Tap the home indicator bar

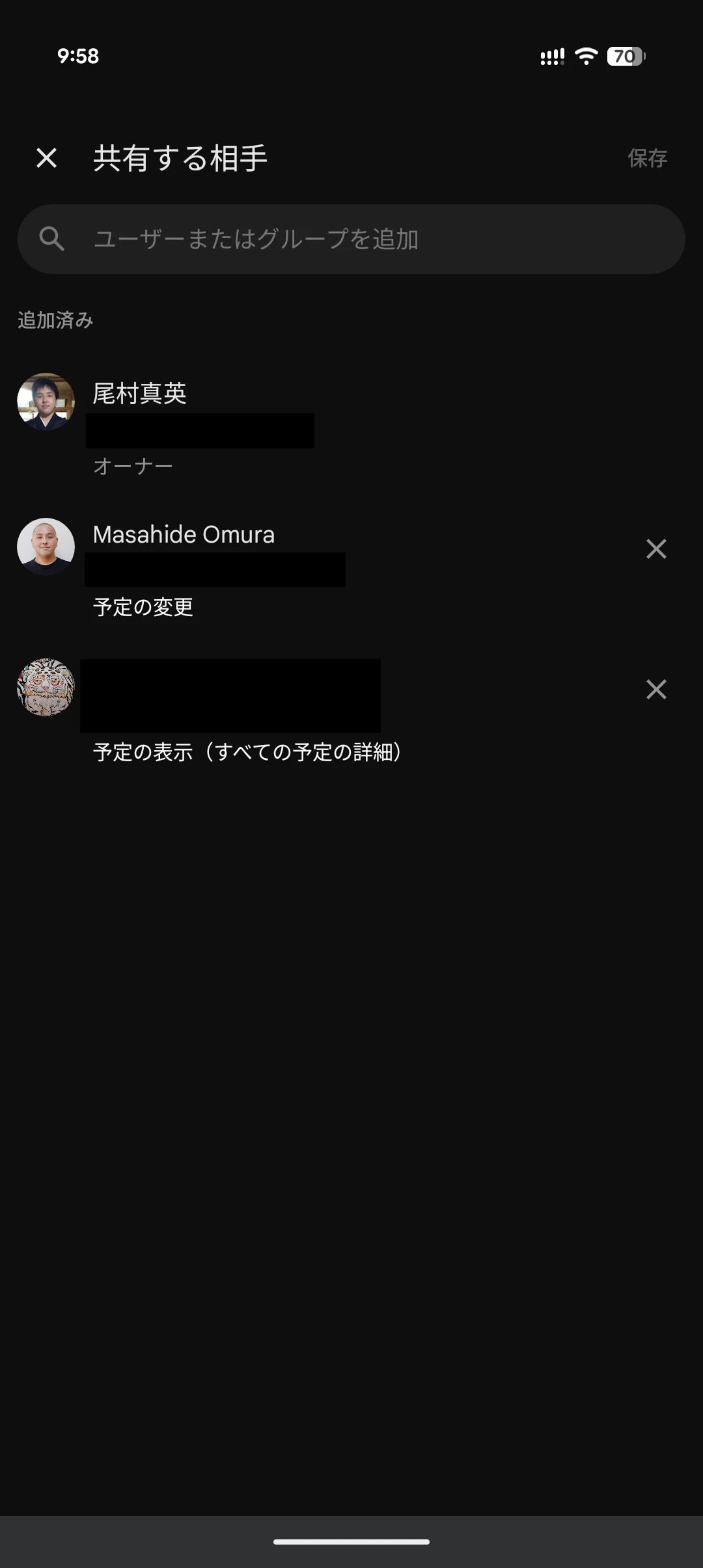pos(351,1541)
